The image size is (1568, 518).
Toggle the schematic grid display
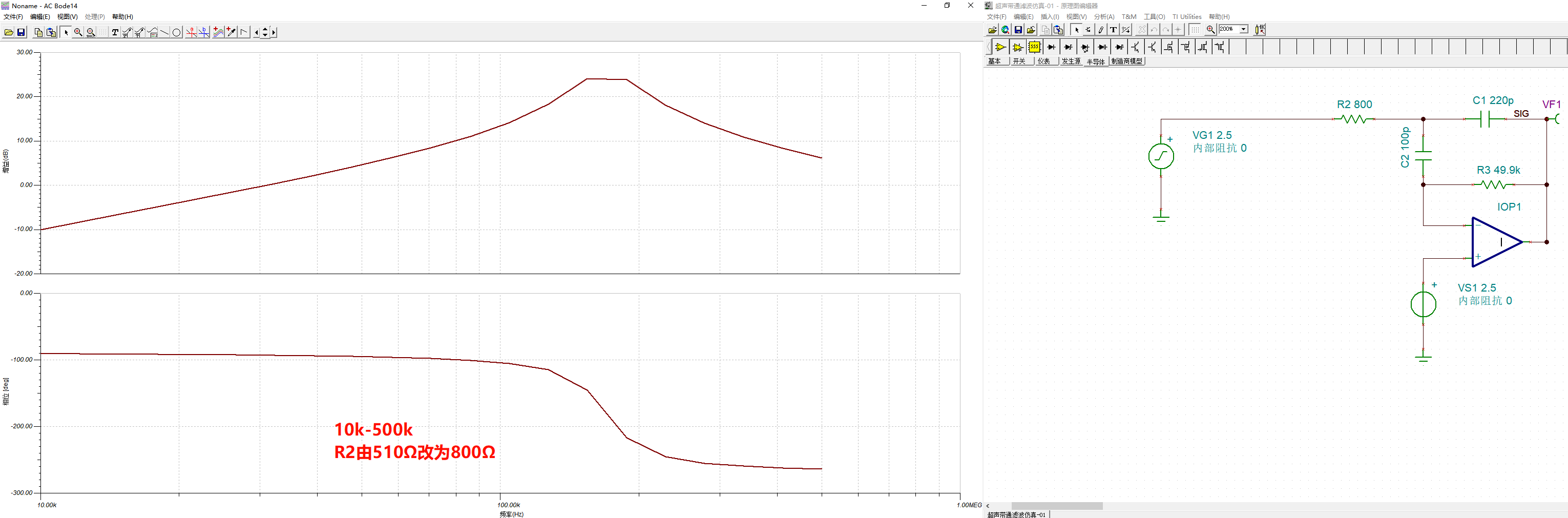coord(1195,29)
